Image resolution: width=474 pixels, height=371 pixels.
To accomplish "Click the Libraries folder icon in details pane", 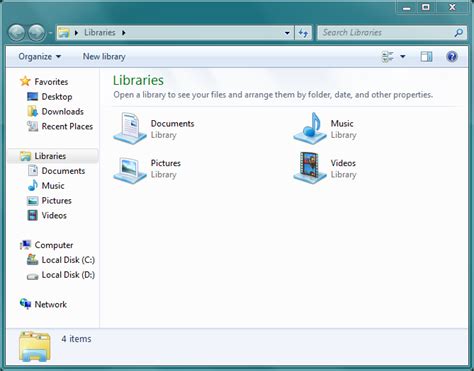I will (35, 347).
